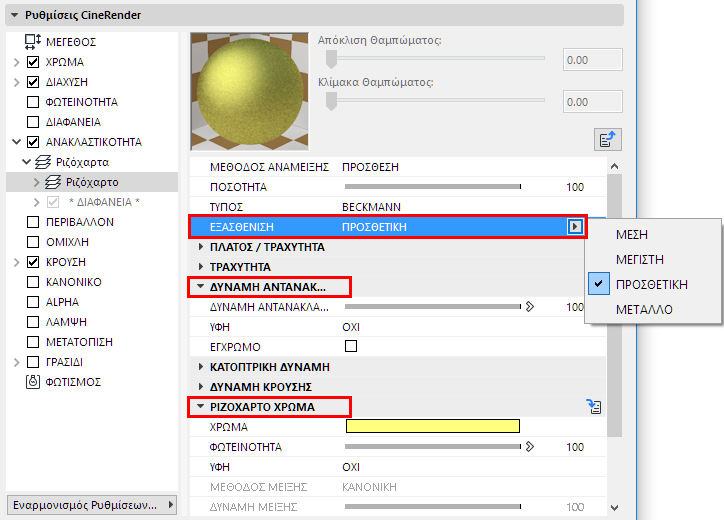
Task: Uncheck the ΚΡΟΥΣΗ checkbox
Action: [33, 262]
